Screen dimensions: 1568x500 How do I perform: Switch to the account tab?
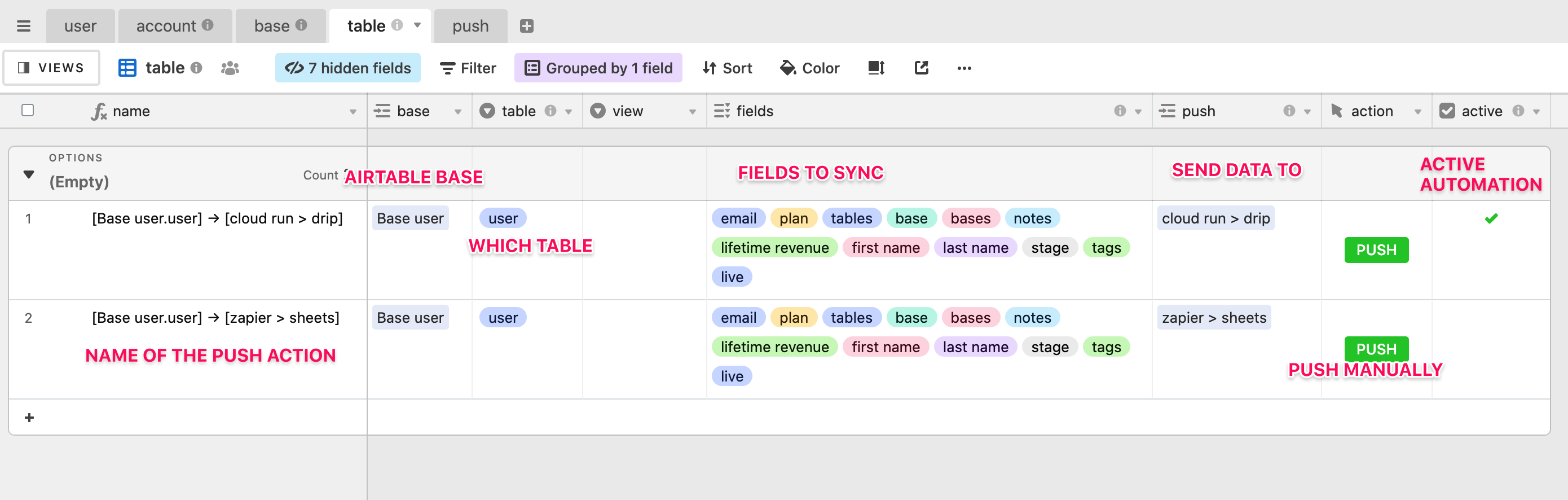click(x=175, y=25)
